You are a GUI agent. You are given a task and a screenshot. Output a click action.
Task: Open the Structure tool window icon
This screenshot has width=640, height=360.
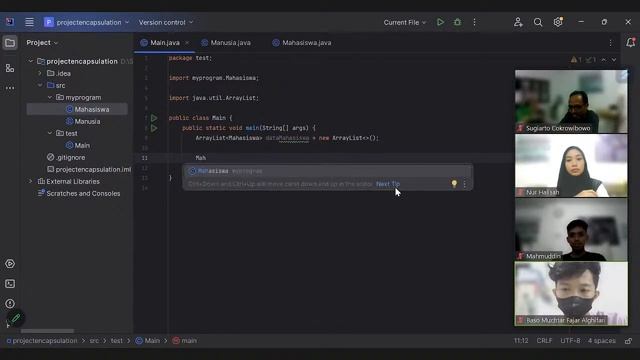click(x=10, y=68)
